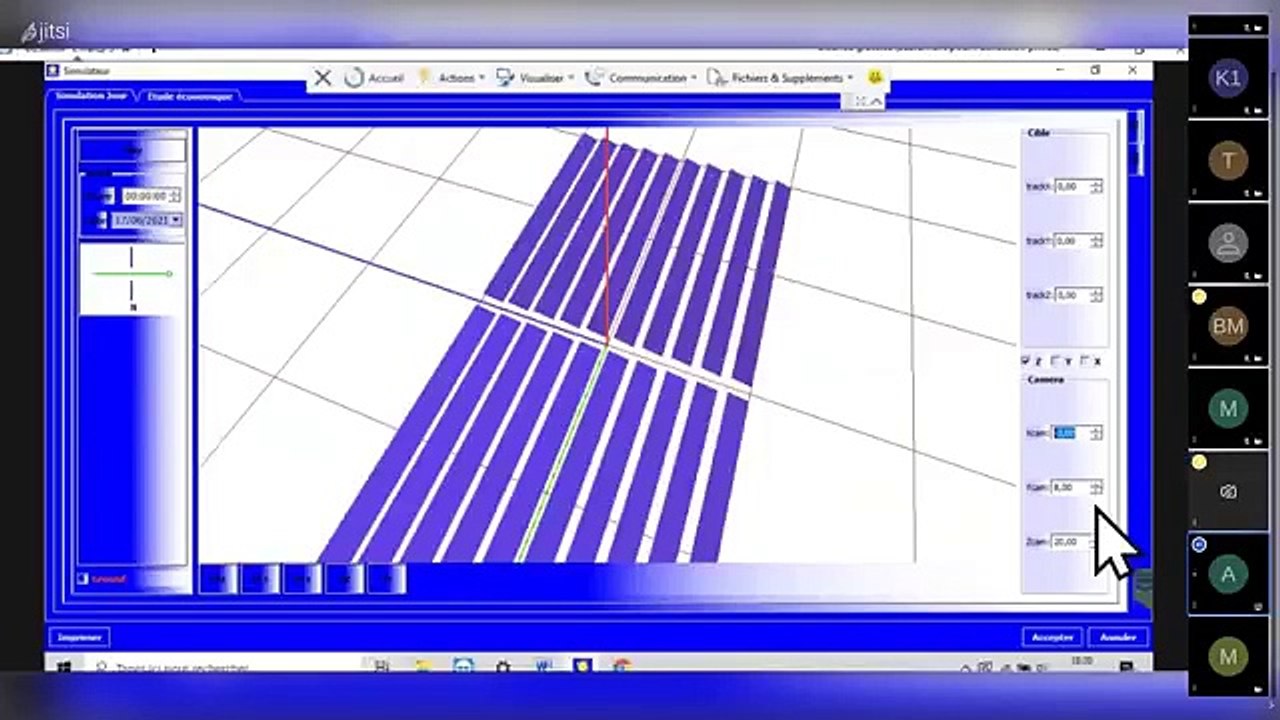
Task: Click the track0 spinner arrows
Action: [x=1096, y=186]
